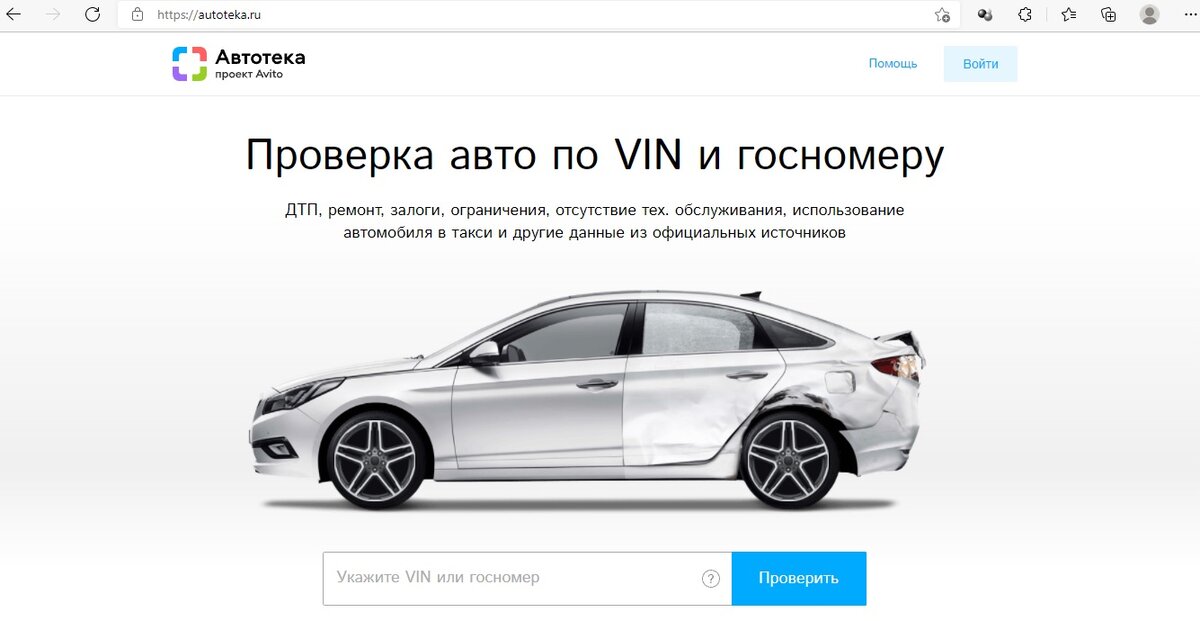Open the Помощь link
This screenshot has width=1200, height=621.
pos(893,63)
